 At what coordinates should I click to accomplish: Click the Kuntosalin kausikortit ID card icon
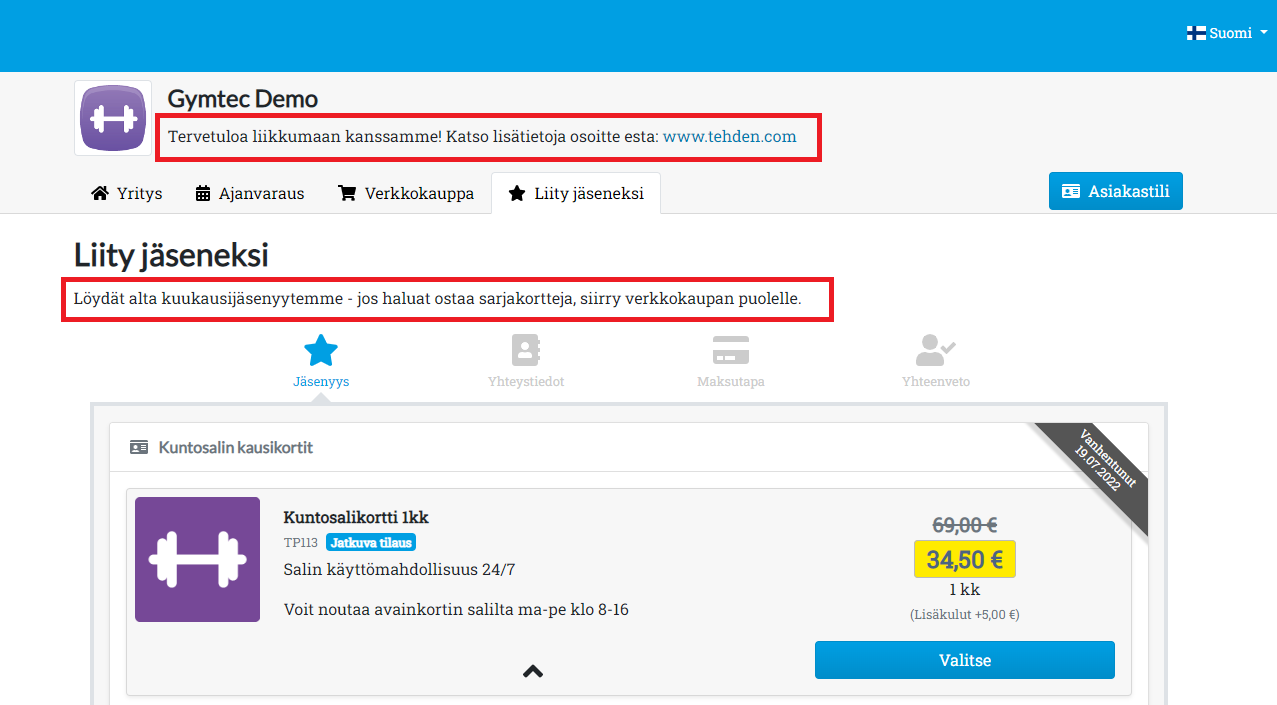(x=139, y=447)
